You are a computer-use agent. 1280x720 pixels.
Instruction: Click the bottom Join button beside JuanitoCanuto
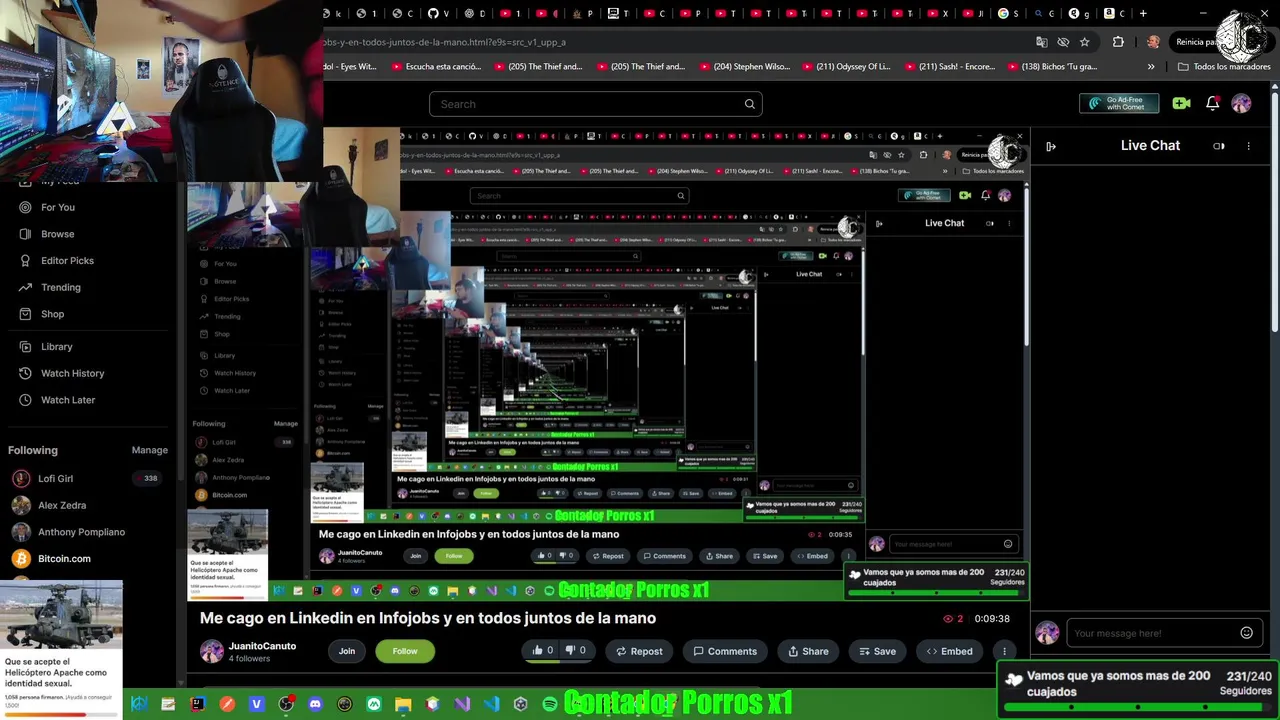pos(347,651)
